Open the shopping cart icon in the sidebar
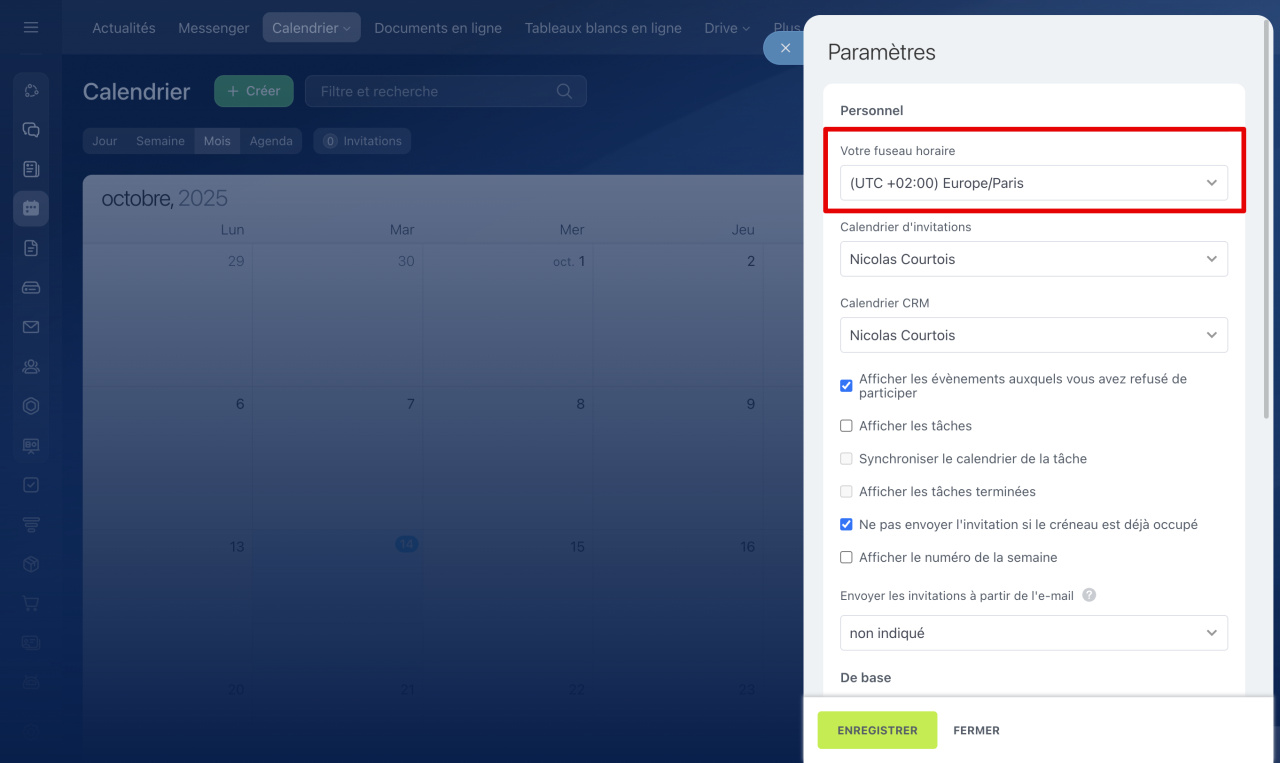Viewport: 1280px width, 763px height. pyautogui.click(x=31, y=603)
